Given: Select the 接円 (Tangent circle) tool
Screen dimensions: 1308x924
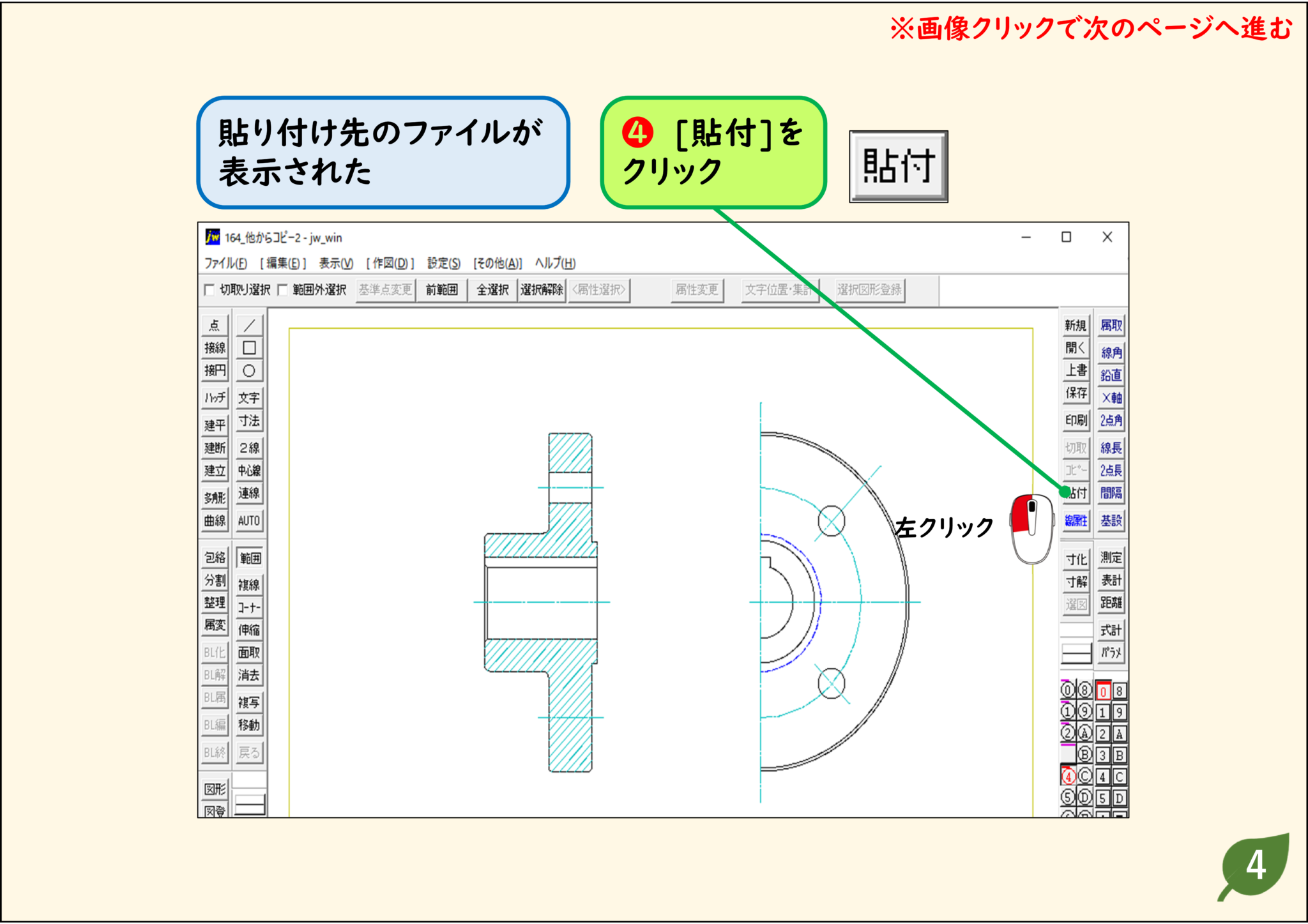Looking at the screenshot, I should (x=215, y=371).
